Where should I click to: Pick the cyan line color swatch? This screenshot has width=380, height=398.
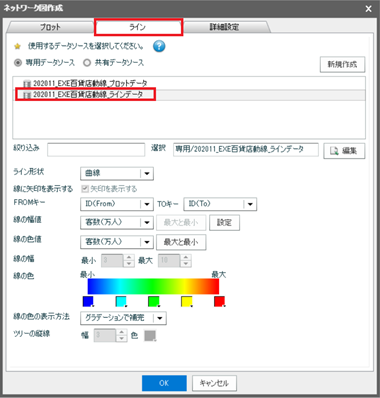[x=121, y=301]
